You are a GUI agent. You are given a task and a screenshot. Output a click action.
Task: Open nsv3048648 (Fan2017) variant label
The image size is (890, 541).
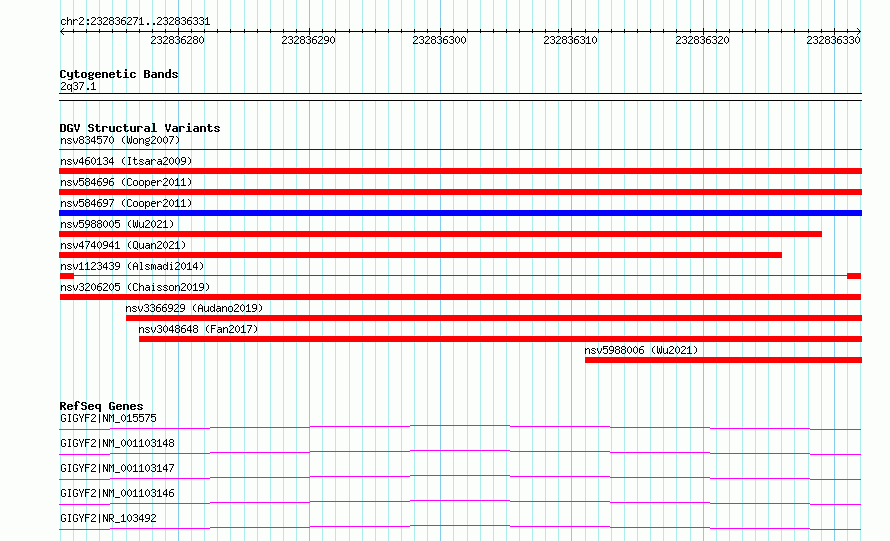[198, 329]
